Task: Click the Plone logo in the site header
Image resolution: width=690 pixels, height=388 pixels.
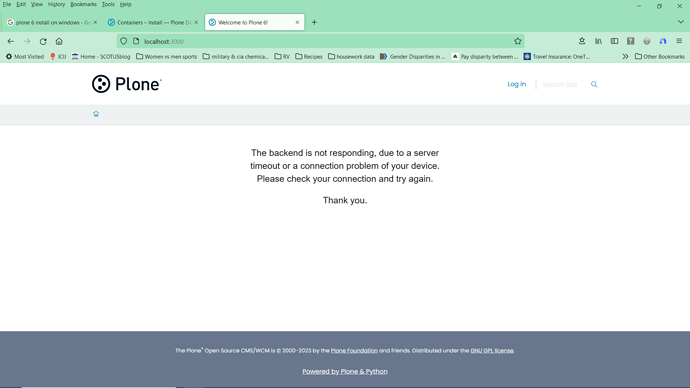Action: point(127,84)
